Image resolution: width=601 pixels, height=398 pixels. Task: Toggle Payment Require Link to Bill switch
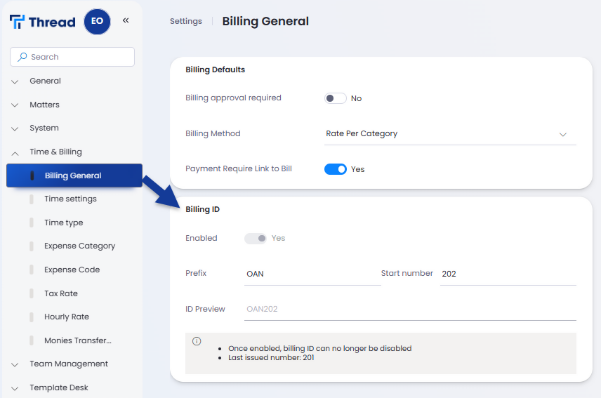coord(335,169)
